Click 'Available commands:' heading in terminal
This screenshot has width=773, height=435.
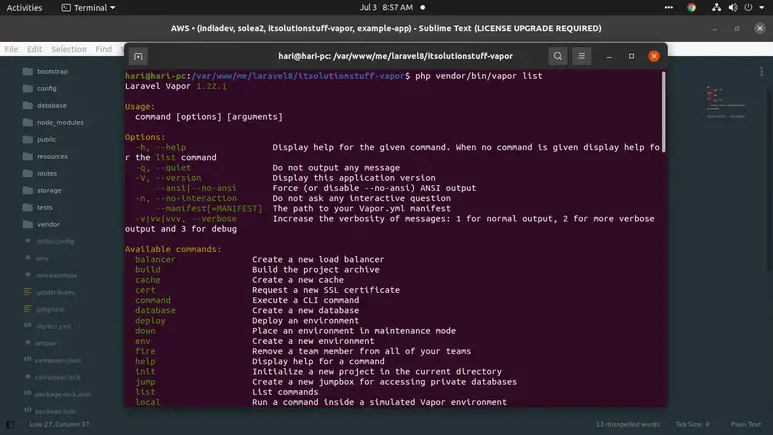tap(173, 249)
